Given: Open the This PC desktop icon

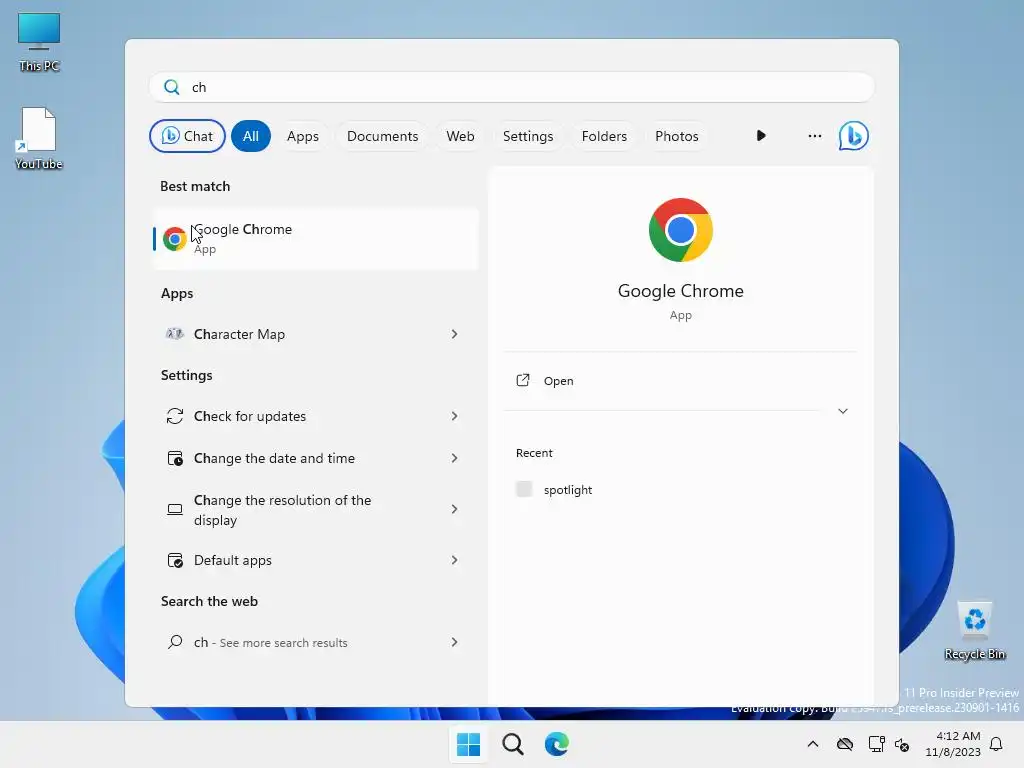Looking at the screenshot, I should click(x=39, y=42).
